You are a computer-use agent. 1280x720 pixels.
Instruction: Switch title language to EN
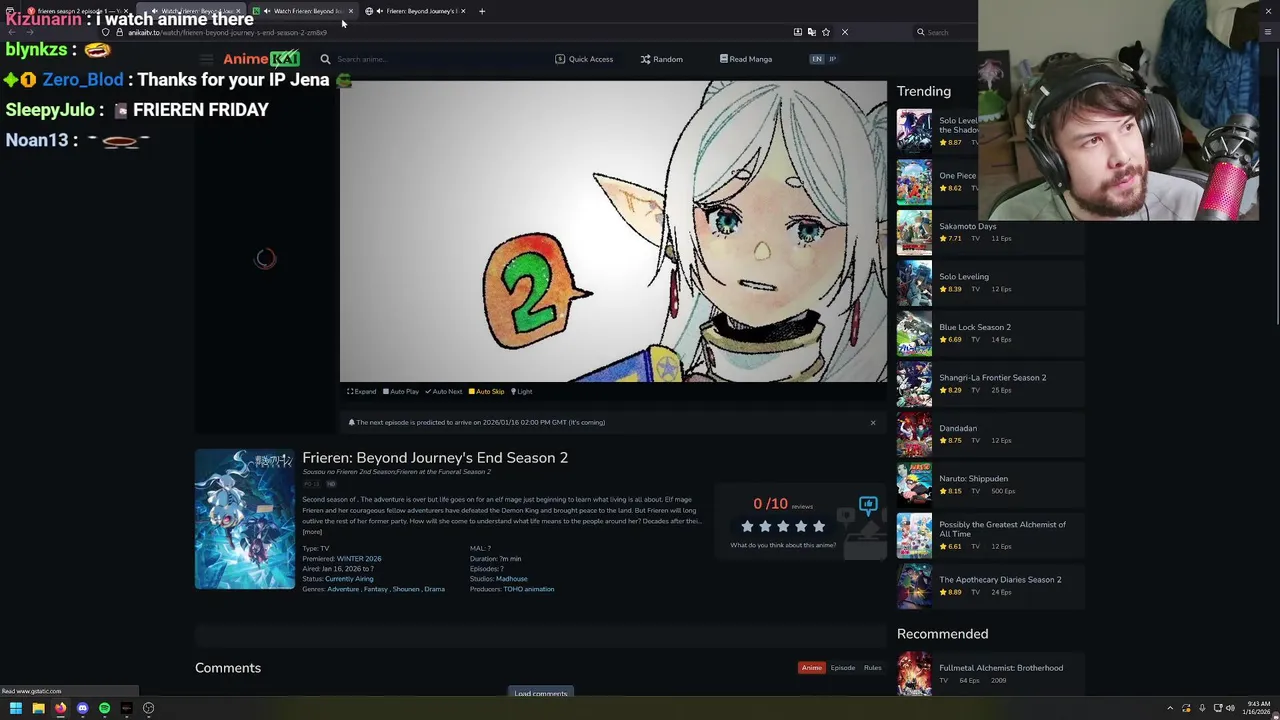pos(816,59)
